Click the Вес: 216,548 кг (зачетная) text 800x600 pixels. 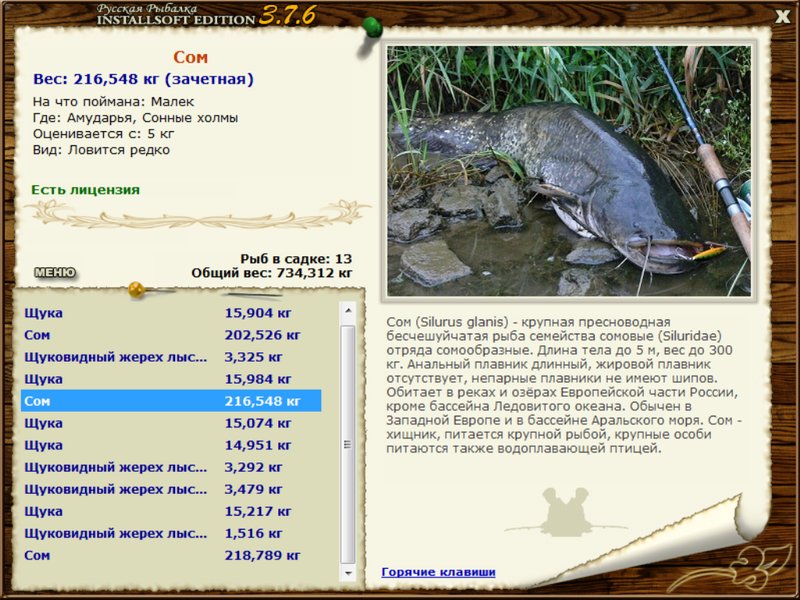tap(143, 79)
